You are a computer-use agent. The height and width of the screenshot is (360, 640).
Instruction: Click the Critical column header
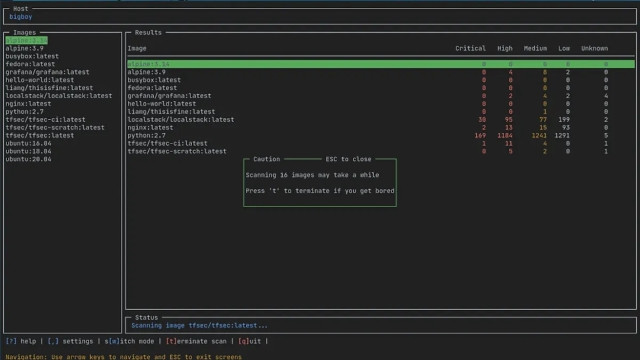click(x=470, y=48)
